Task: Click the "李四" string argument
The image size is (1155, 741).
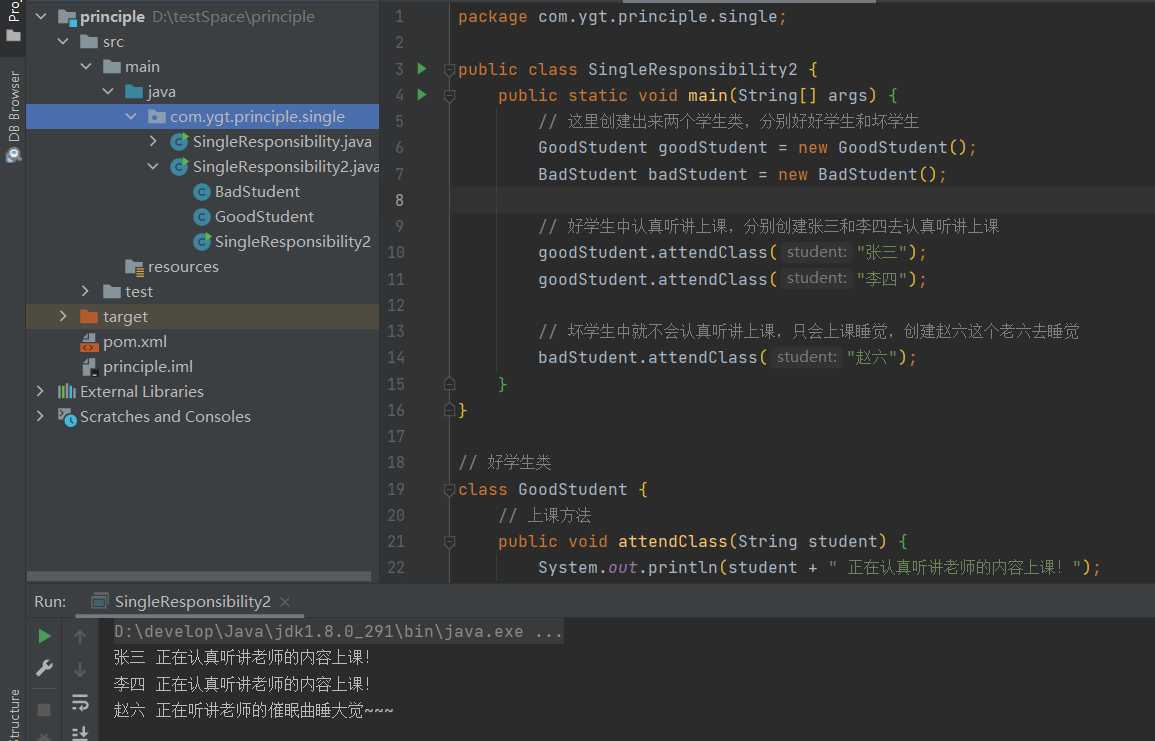Action: [882, 279]
